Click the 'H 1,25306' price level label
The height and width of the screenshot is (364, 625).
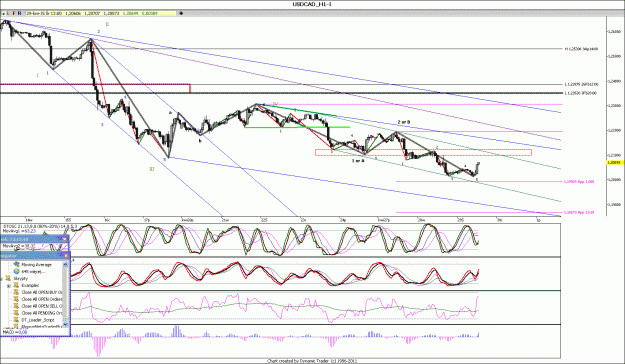[x=581, y=49]
